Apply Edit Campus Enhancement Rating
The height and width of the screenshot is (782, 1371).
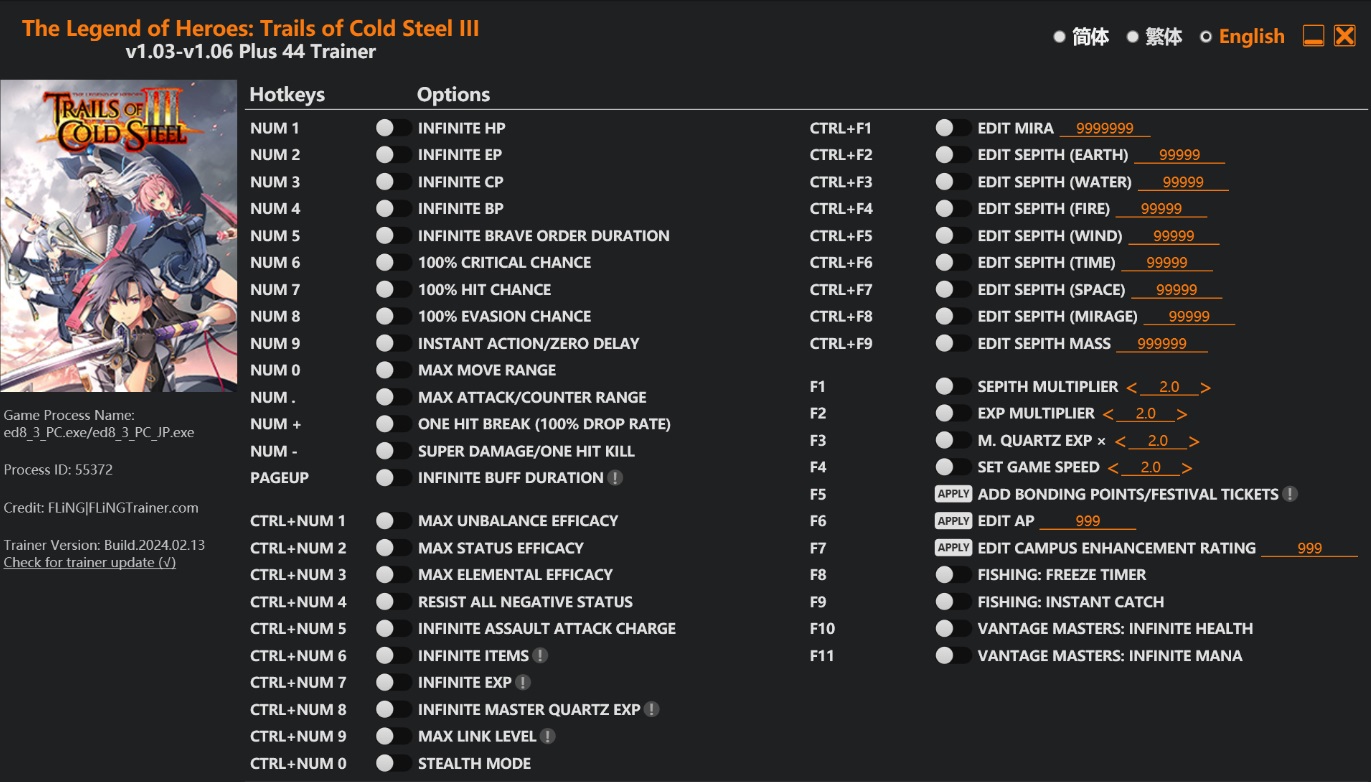pos(953,548)
